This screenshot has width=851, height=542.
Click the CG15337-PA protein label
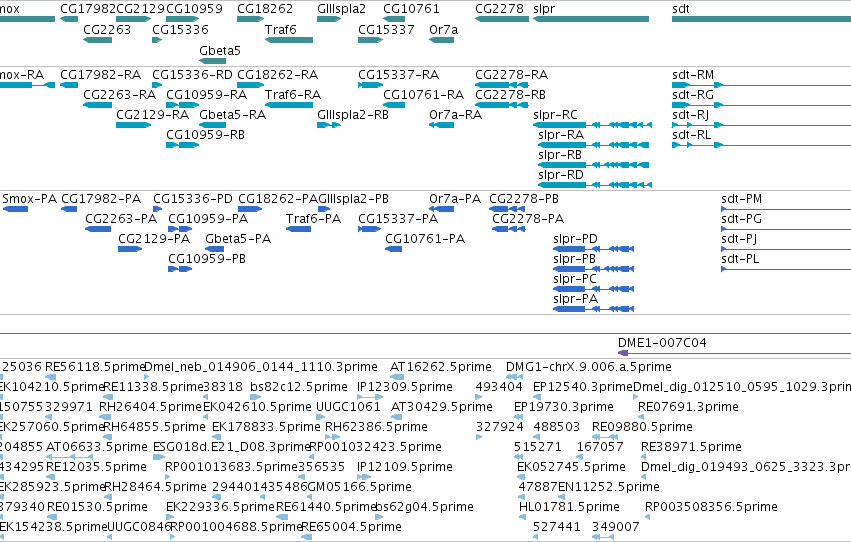(x=398, y=219)
